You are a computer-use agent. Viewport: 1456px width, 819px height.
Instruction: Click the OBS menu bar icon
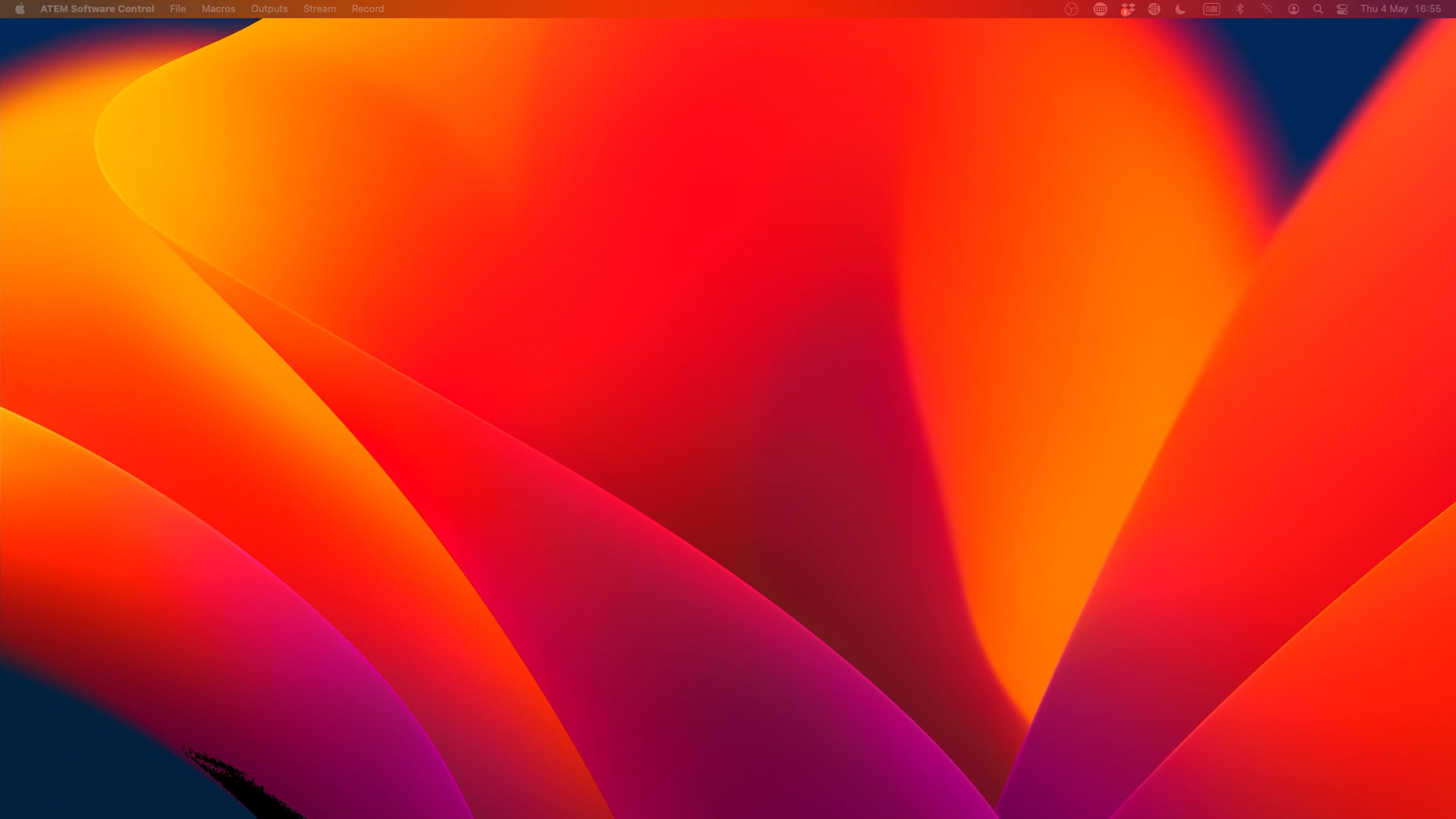click(x=1071, y=9)
